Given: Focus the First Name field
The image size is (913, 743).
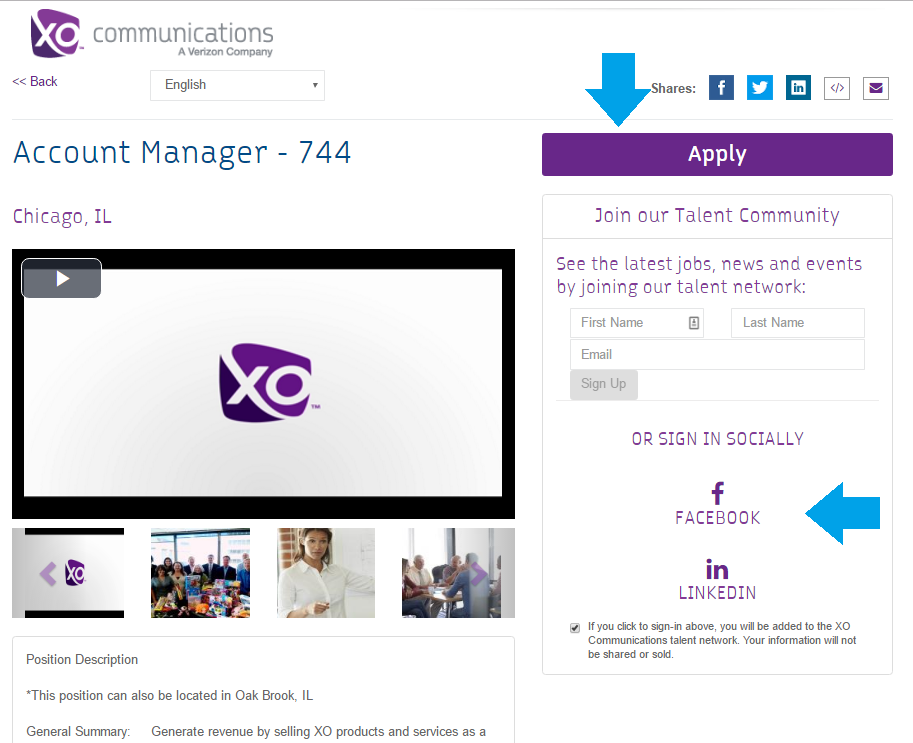Looking at the screenshot, I should click(x=637, y=323).
